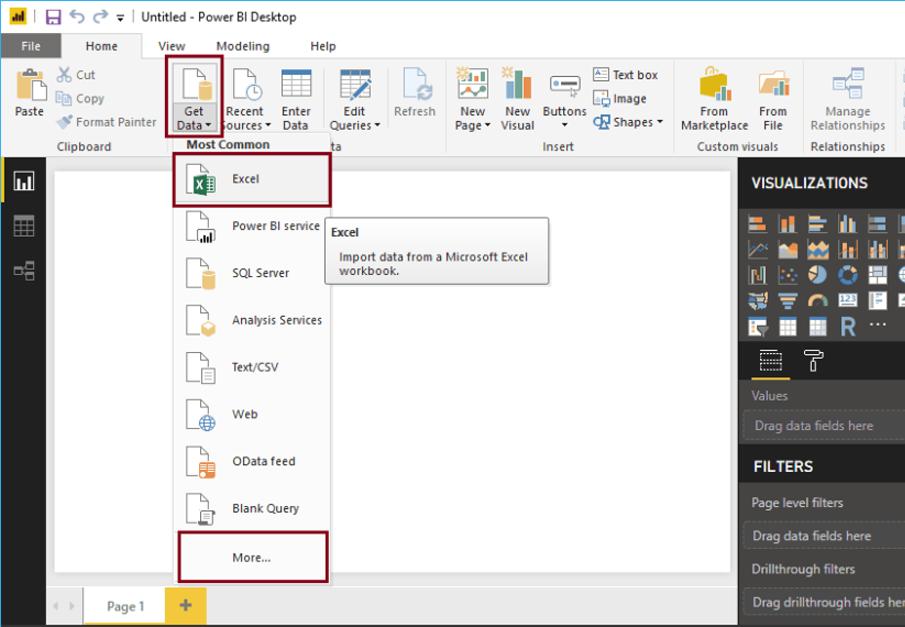The height and width of the screenshot is (627, 905).
Task: Select the line chart visual
Action: [x=758, y=249]
